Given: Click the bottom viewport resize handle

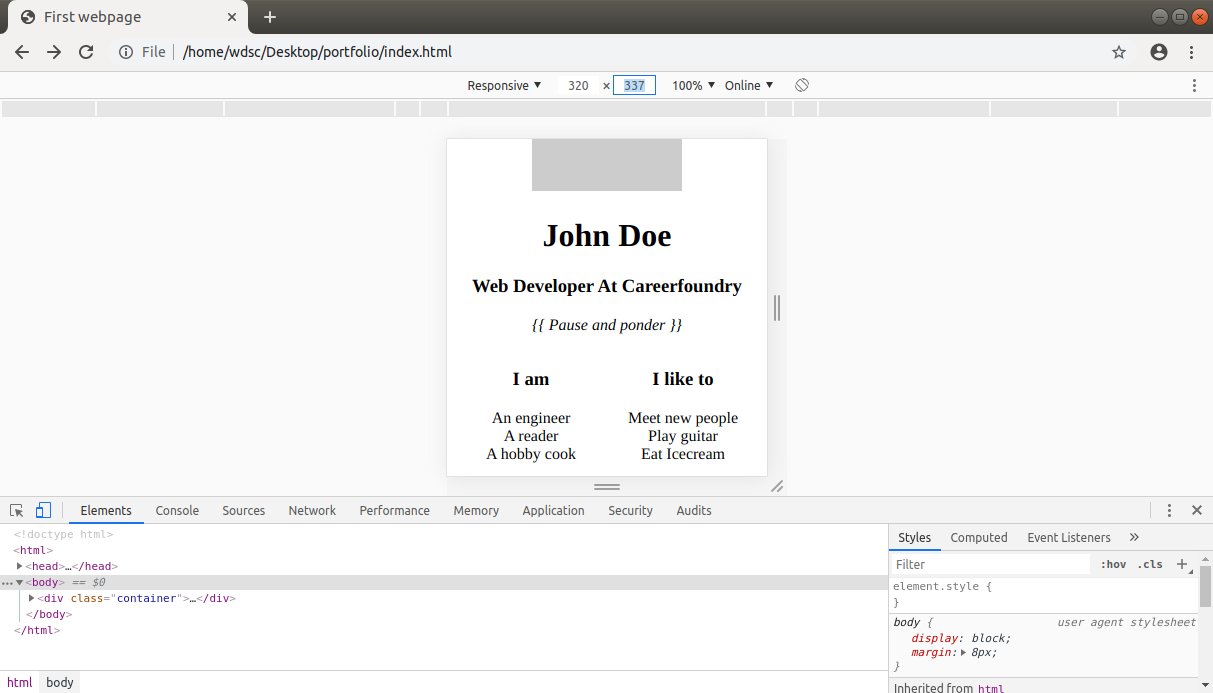Looking at the screenshot, I should click(x=607, y=486).
